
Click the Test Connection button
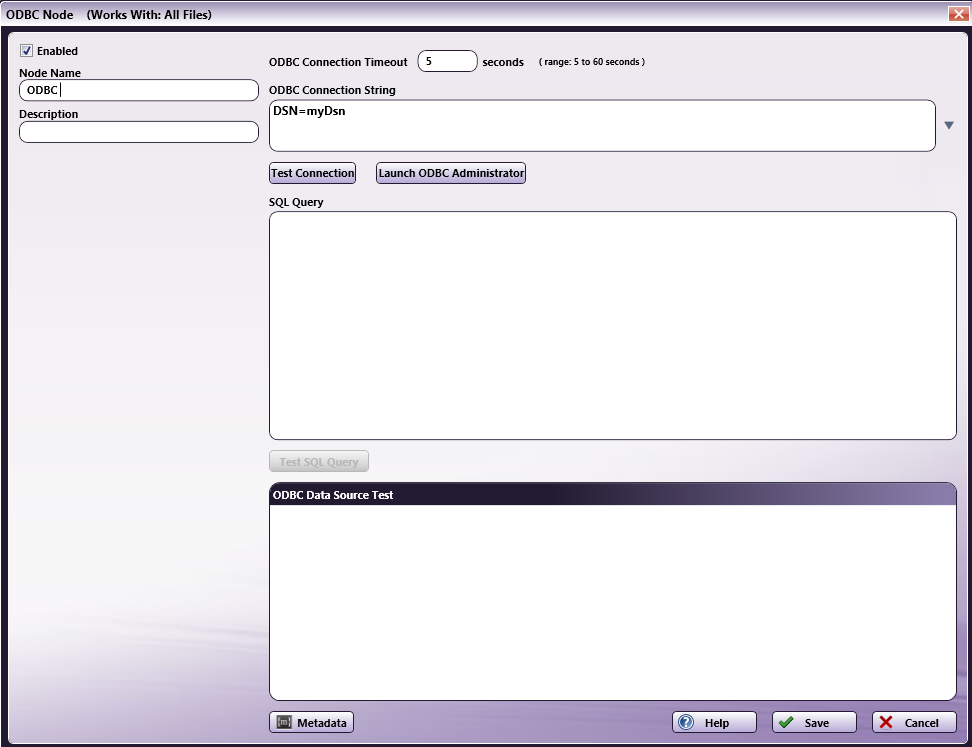click(x=312, y=172)
